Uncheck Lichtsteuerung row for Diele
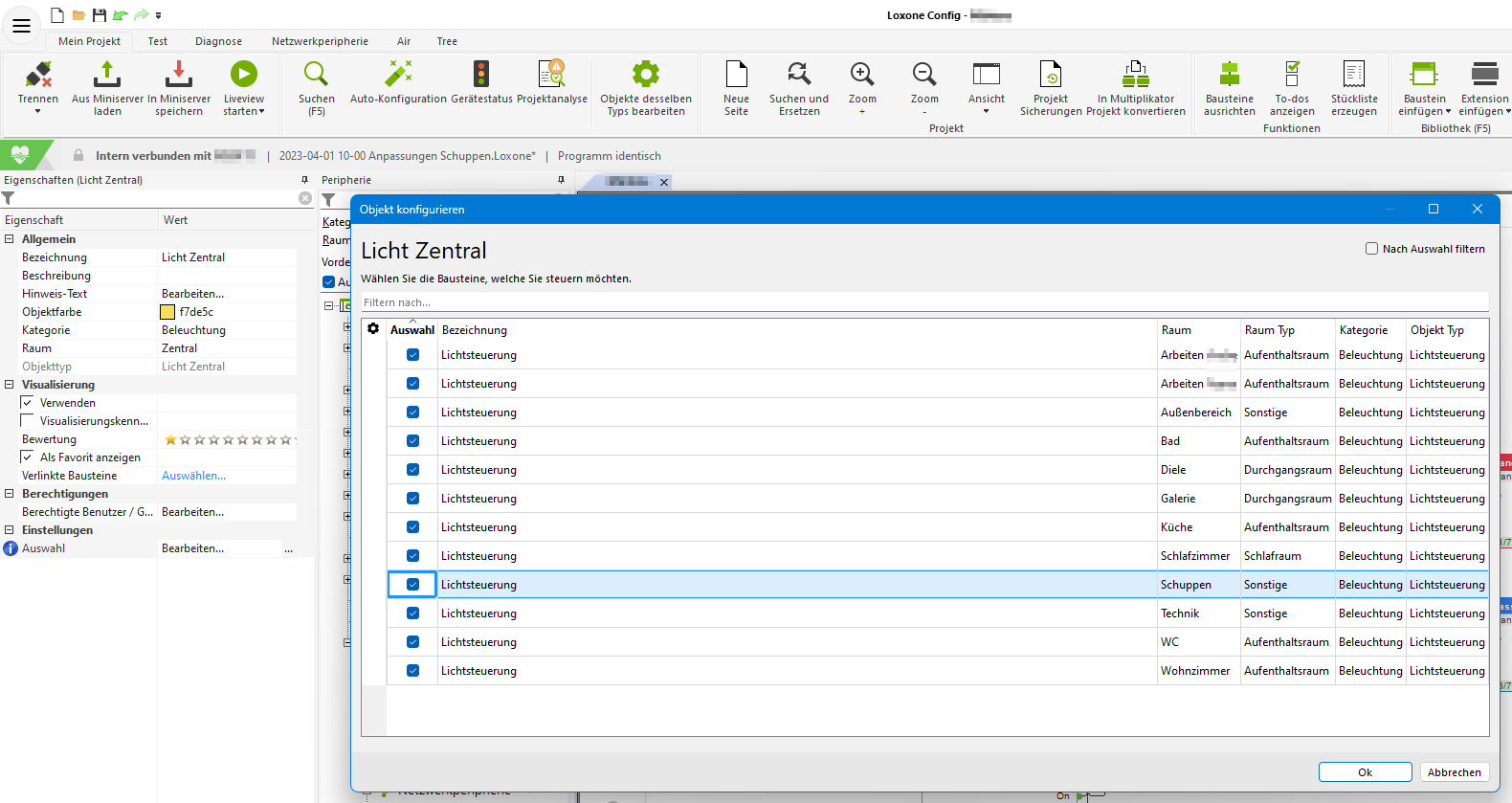This screenshot has height=803, width=1512. pos(412,470)
